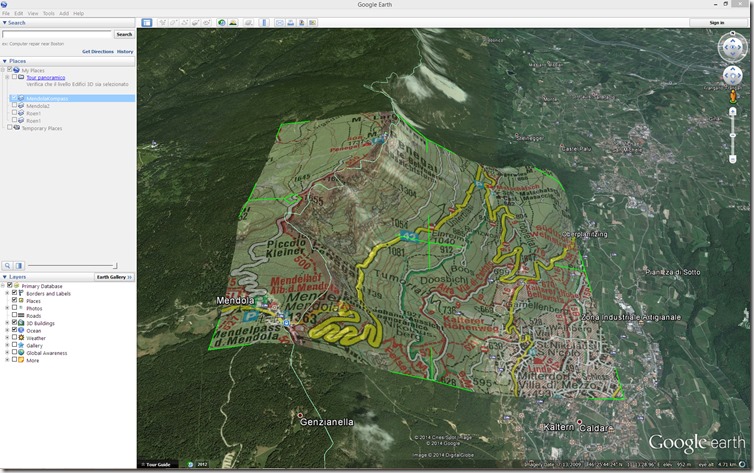Open the Earth Gallery button

[x=114, y=277]
